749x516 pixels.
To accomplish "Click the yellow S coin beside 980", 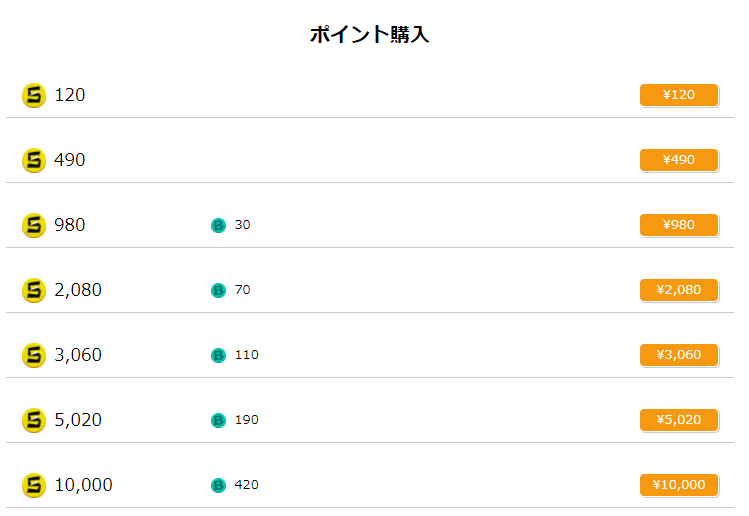I will coord(34,225).
